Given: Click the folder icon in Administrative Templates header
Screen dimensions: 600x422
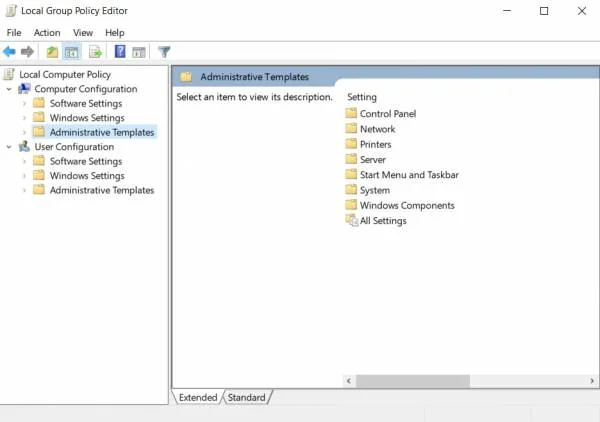Looking at the screenshot, I should coord(186,77).
